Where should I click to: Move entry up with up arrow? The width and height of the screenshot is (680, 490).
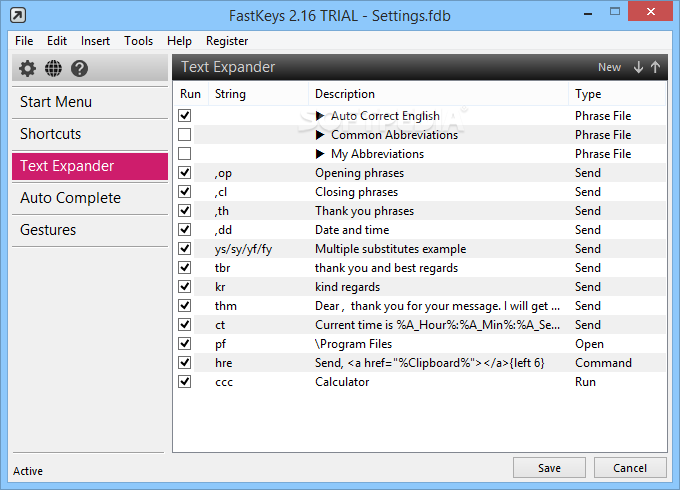655,67
